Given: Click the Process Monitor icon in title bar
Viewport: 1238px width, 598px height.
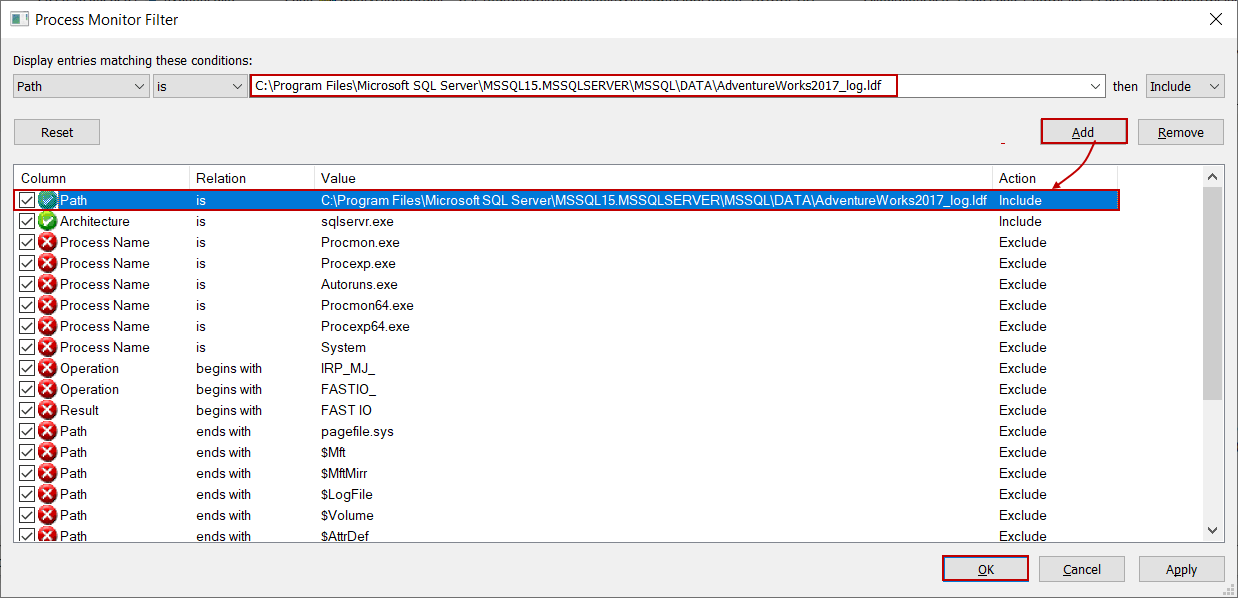Looking at the screenshot, I should [19, 19].
